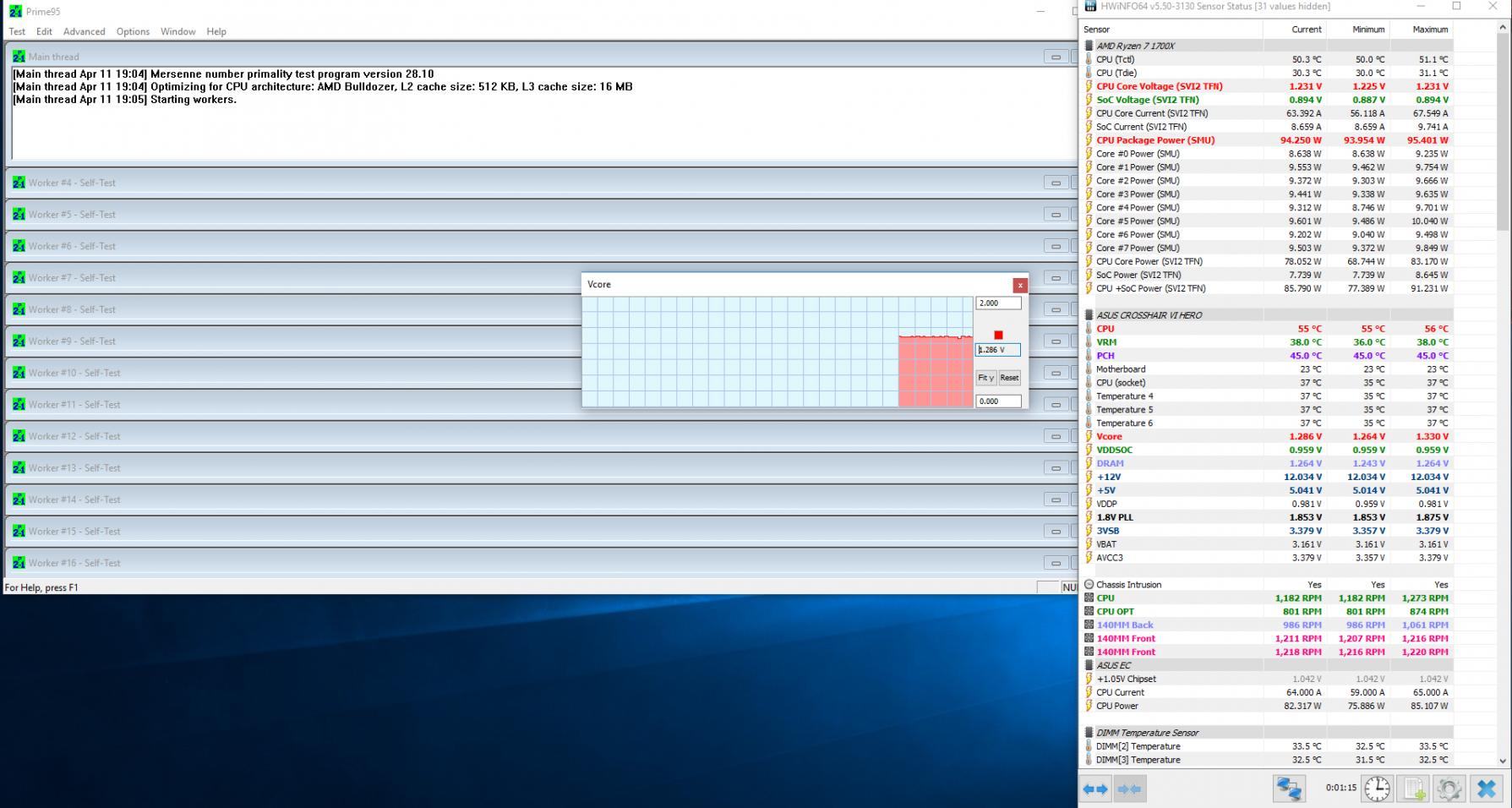
Task: Click the Reset button in Vcore graph
Action: point(1009,378)
